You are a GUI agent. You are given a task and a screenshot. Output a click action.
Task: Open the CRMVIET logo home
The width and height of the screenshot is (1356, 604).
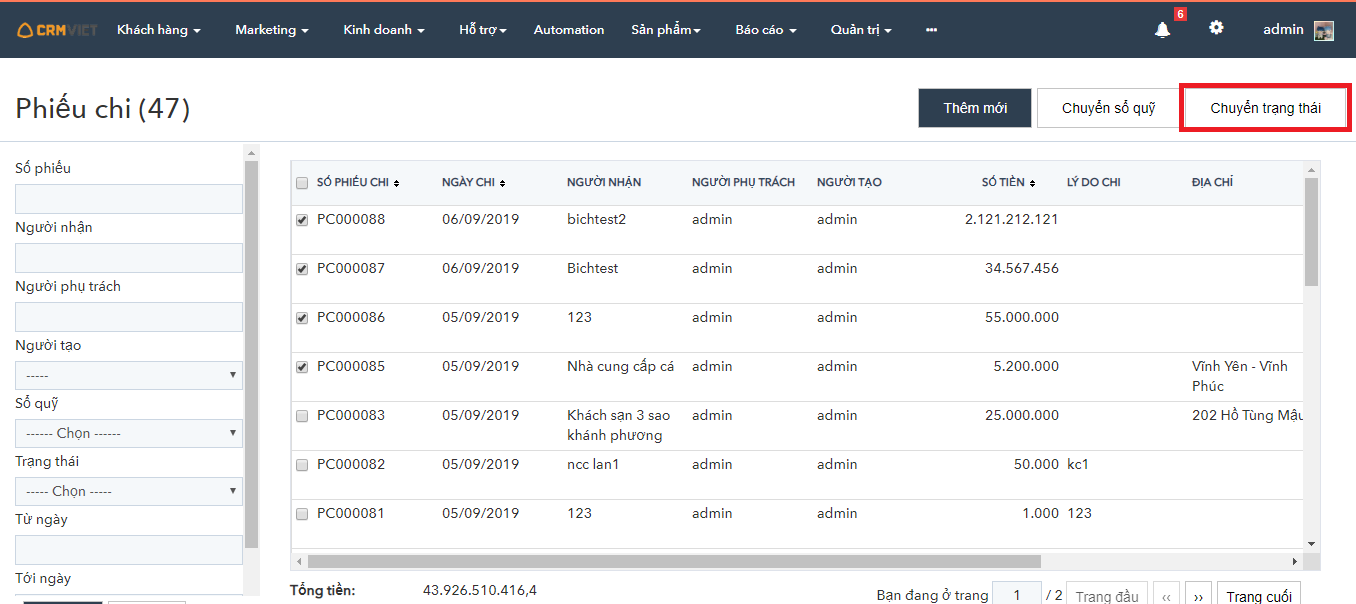[x=57, y=30]
